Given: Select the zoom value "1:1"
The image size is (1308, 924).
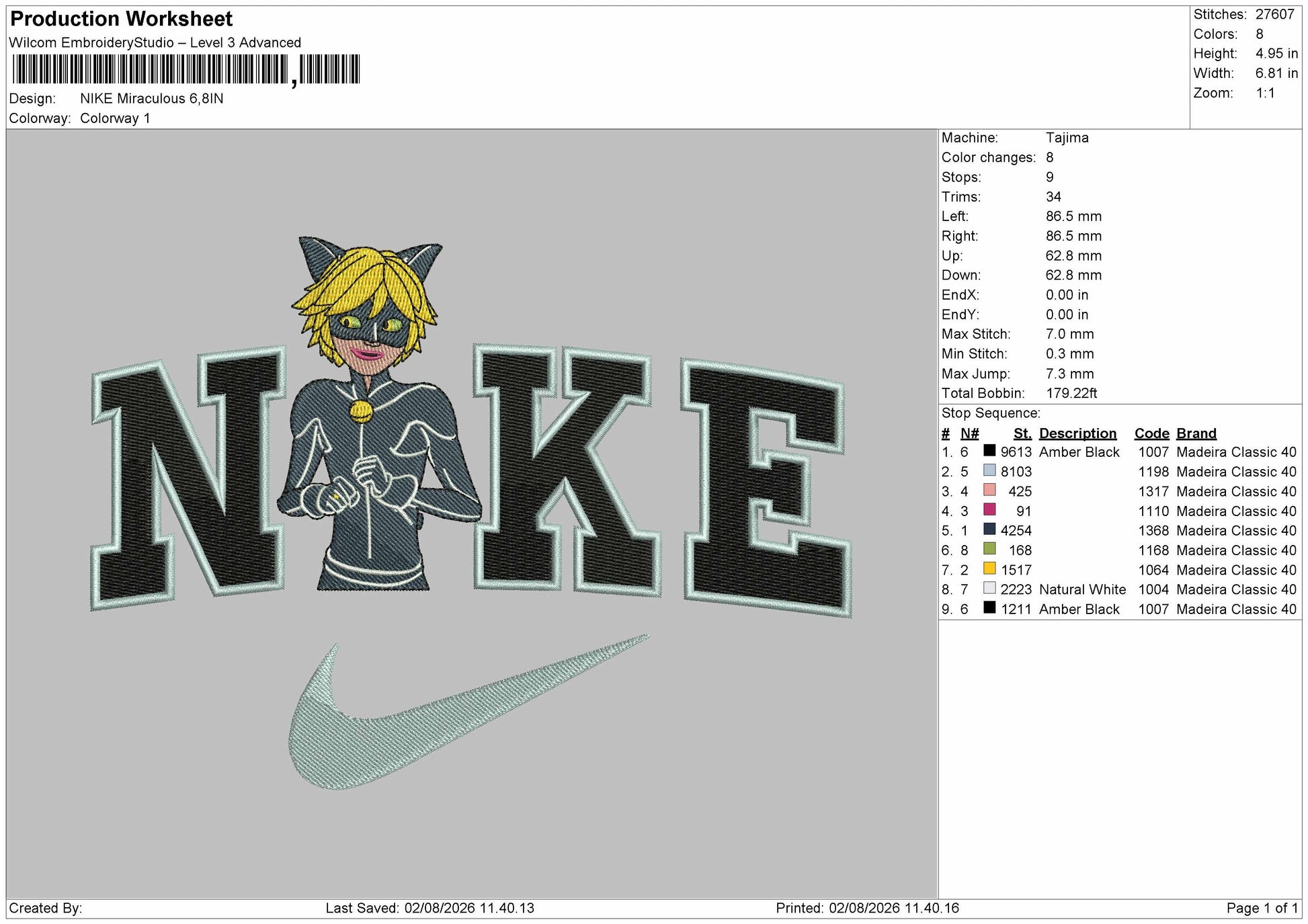Looking at the screenshot, I should (1265, 93).
